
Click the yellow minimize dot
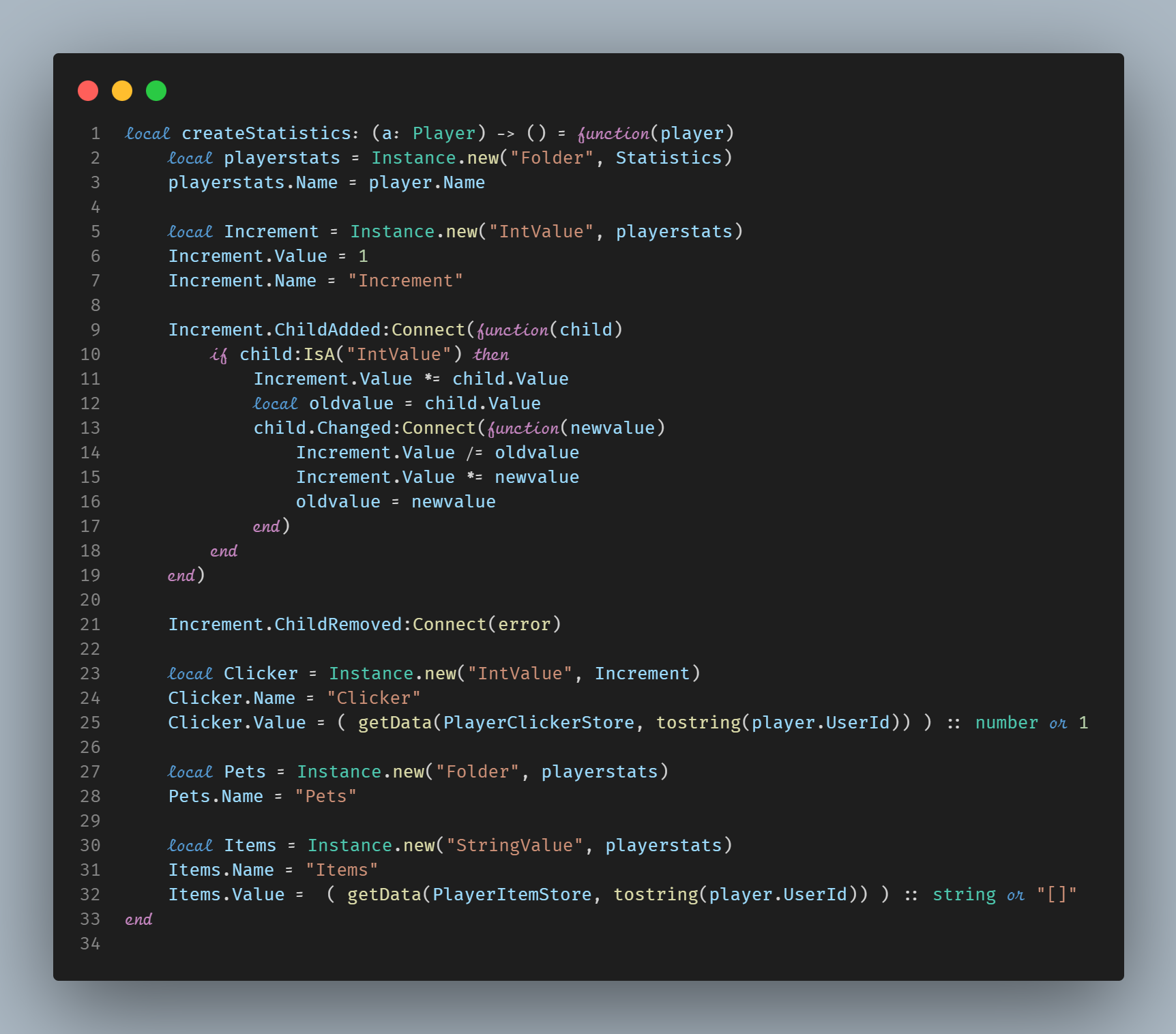click(122, 91)
